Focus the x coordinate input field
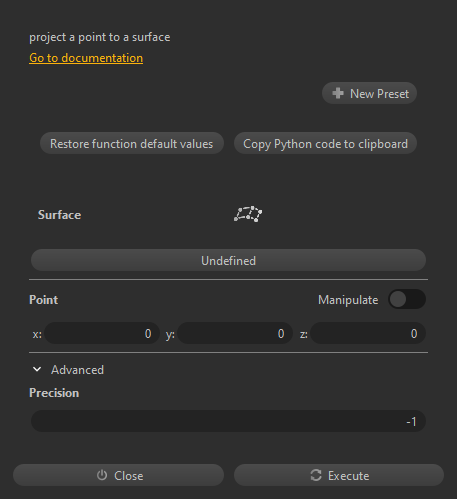457x499 pixels. 102,333
